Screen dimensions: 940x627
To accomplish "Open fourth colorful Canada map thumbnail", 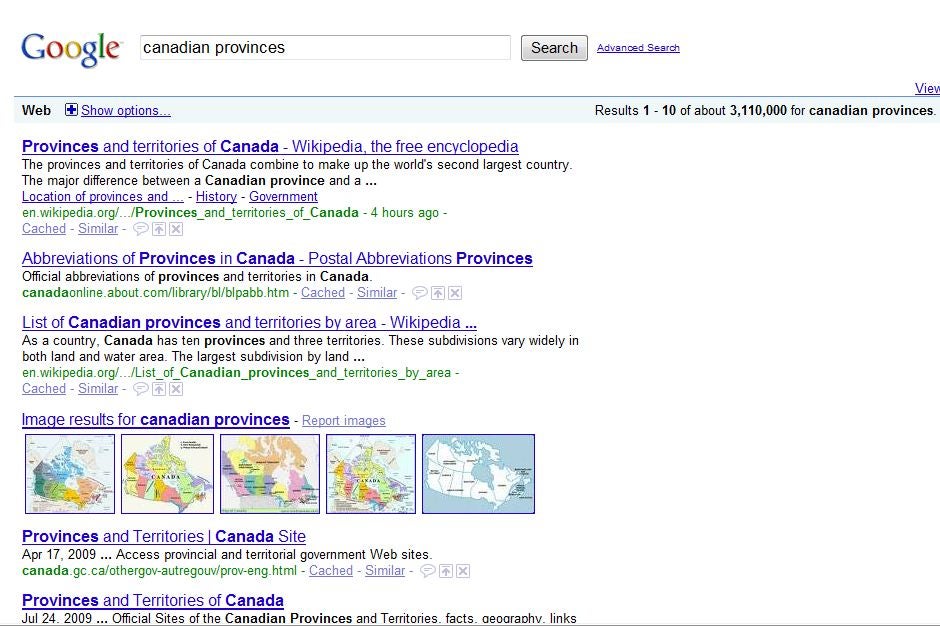I will tap(370, 474).
